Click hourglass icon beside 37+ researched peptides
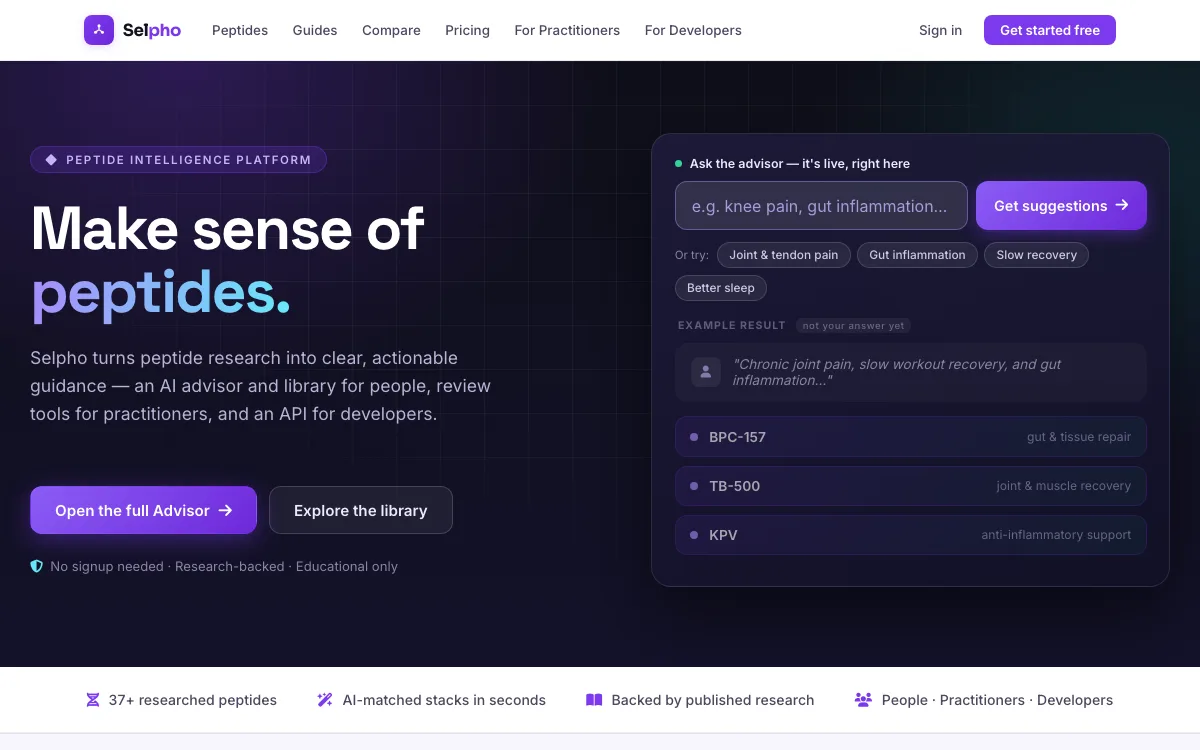1200x750 pixels. (x=93, y=700)
